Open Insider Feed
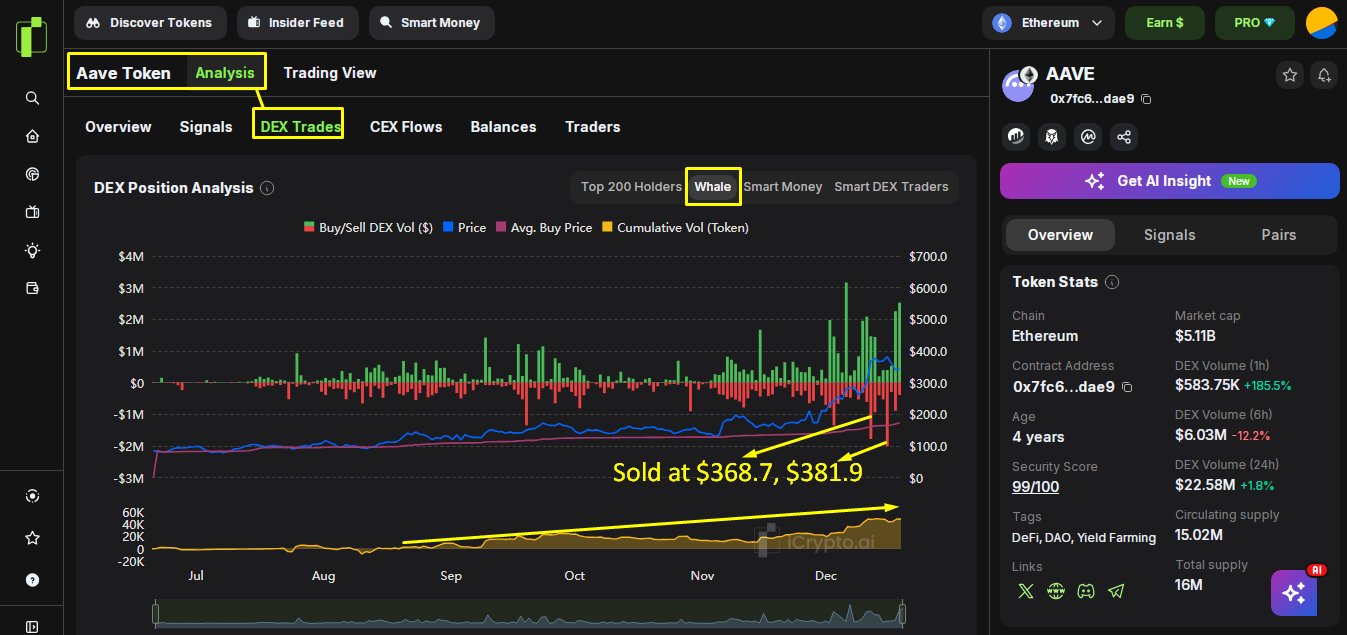The width and height of the screenshot is (1347, 635). (297, 22)
